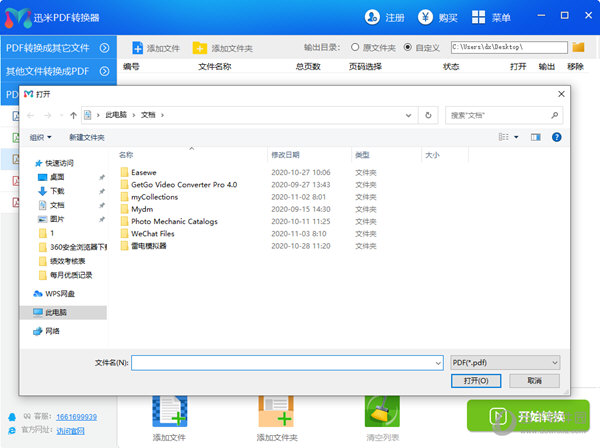This screenshot has width=600, height=448.
Task: Click the official website browser icon
Action: click(x=12, y=431)
